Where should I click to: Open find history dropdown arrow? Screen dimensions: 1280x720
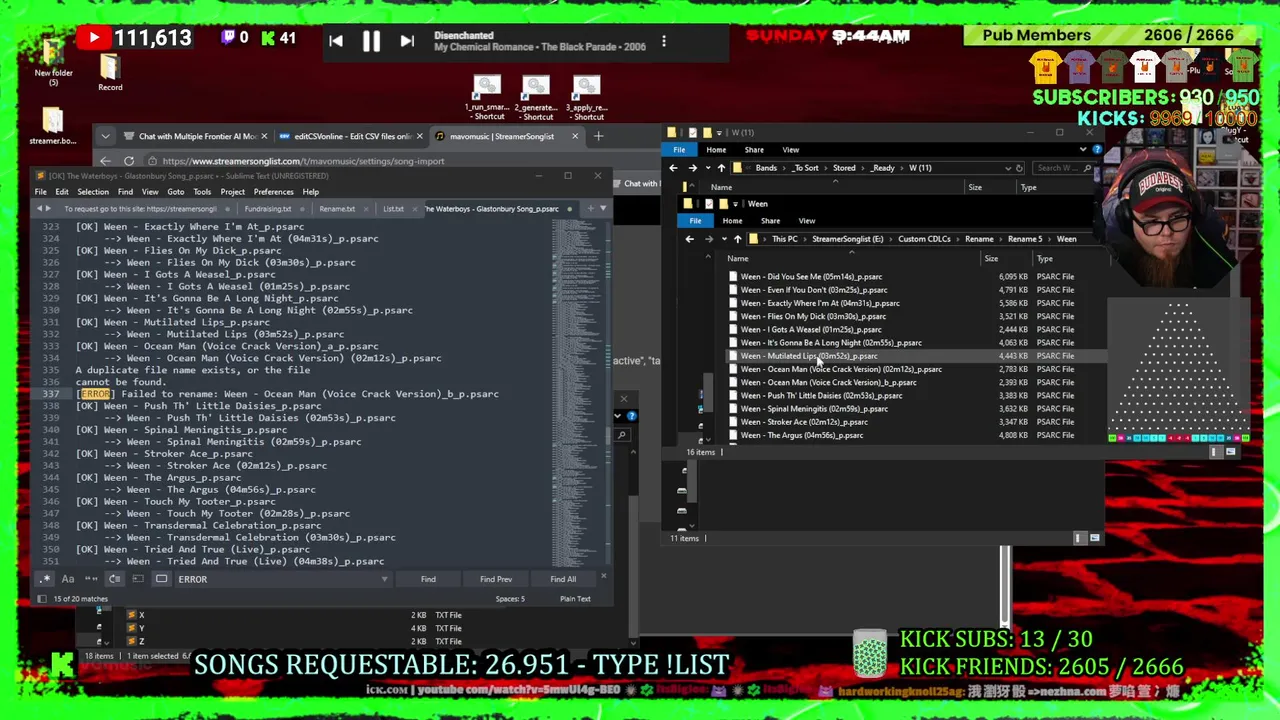point(384,579)
